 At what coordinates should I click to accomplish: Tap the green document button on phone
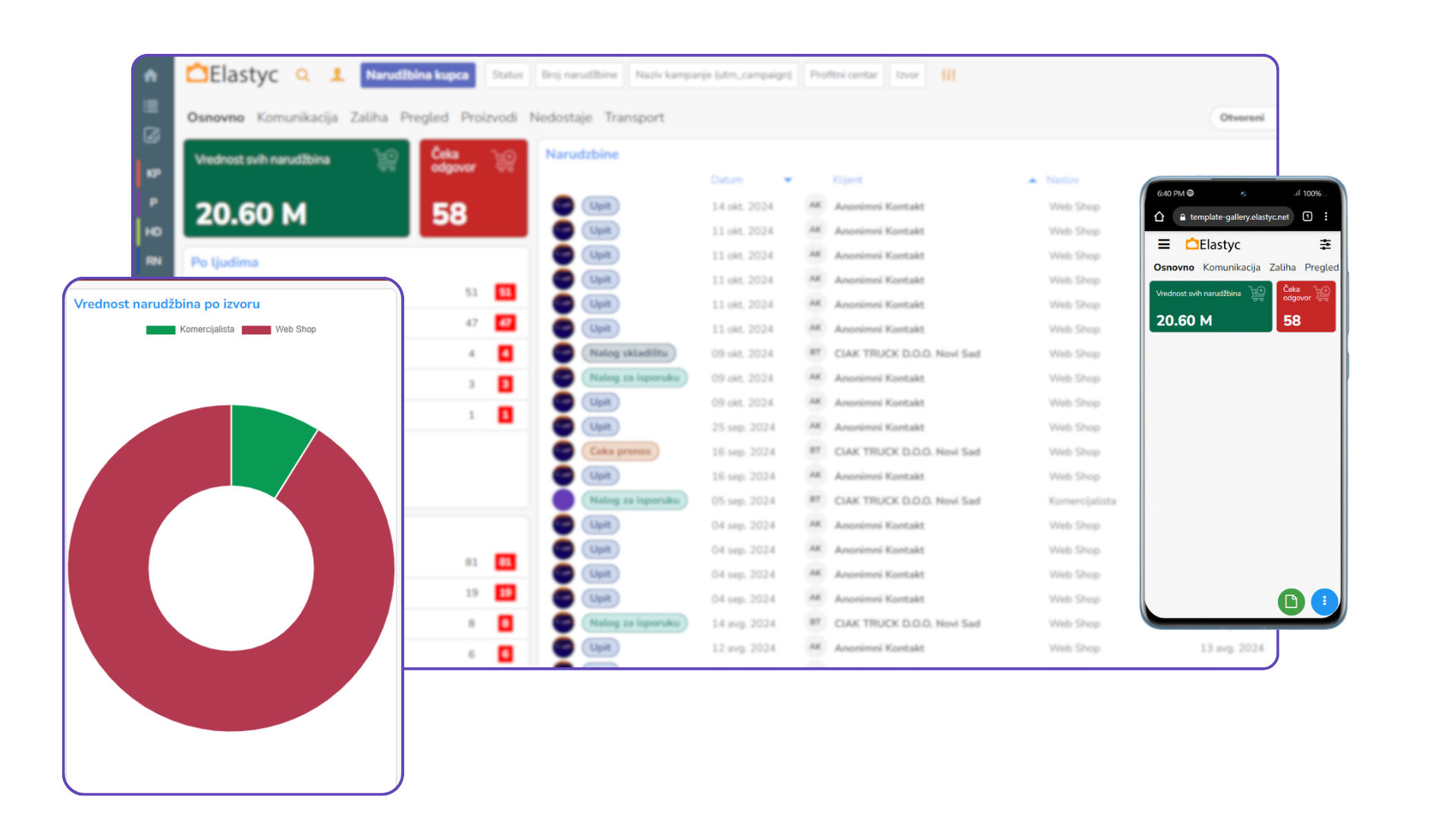1291,601
